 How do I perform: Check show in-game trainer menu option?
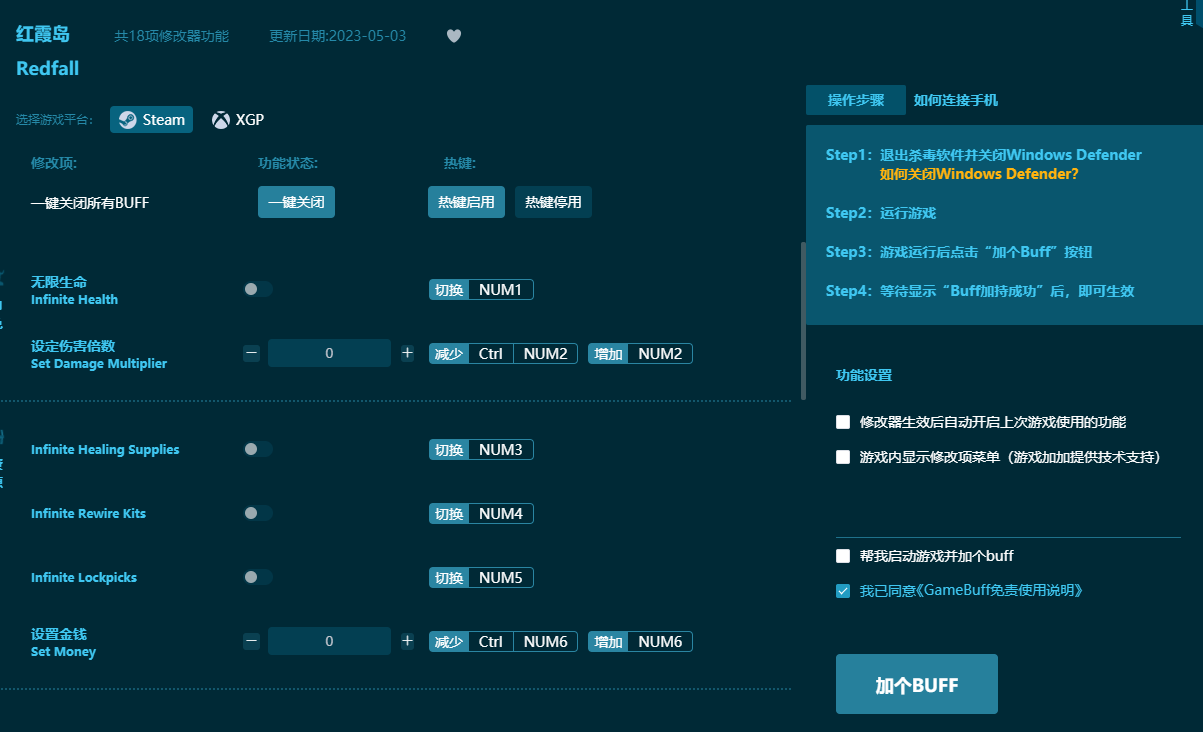point(843,457)
